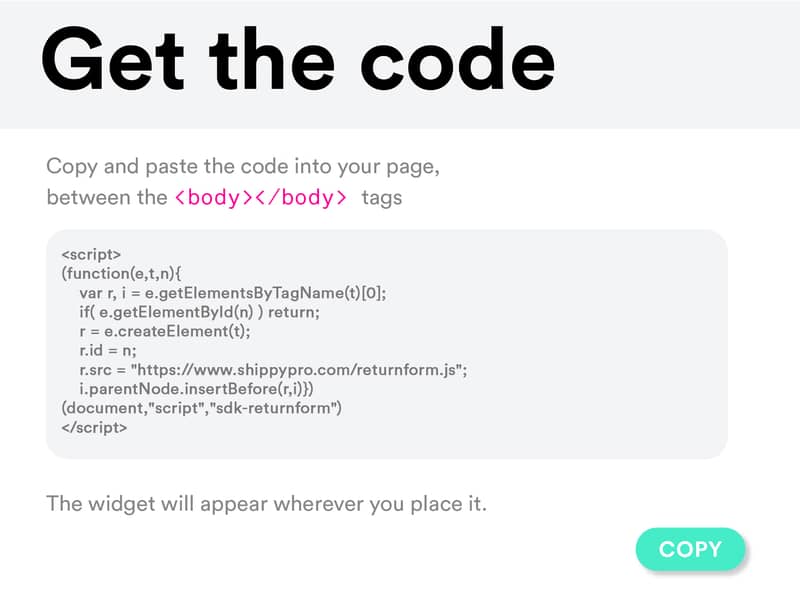Click the word 'tags' after body

381,197
